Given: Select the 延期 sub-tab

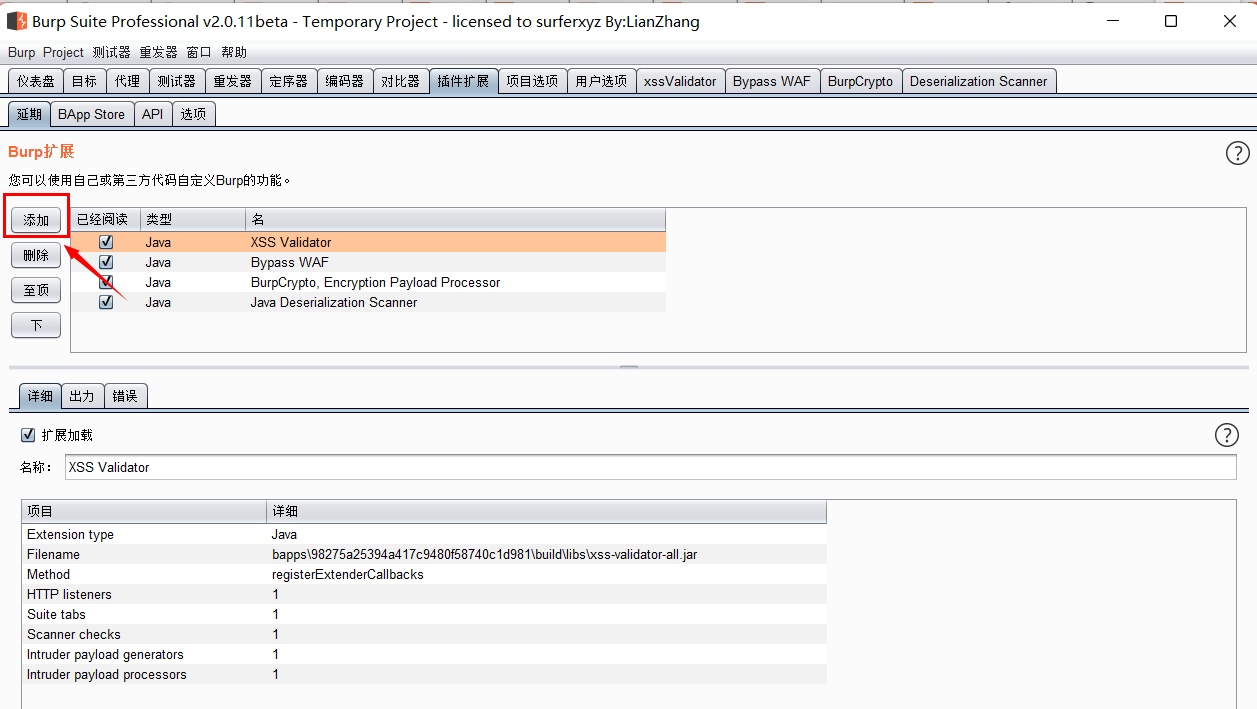Looking at the screenshot, I should 29,114.
